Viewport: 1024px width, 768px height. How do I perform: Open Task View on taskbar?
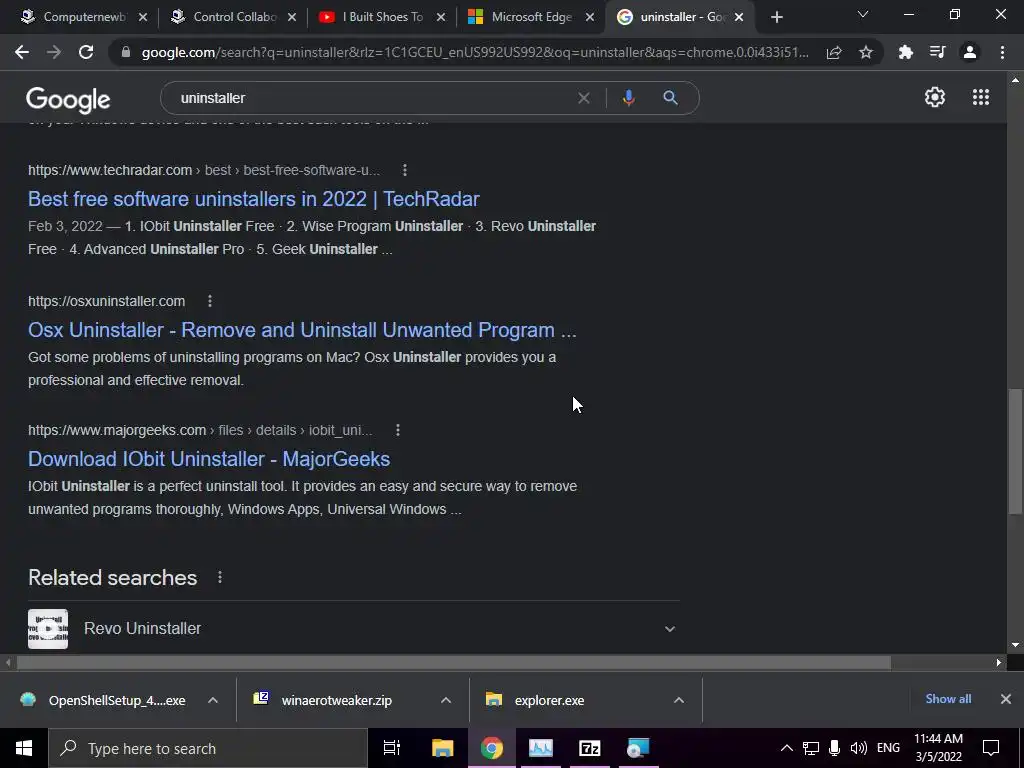pos(391,748)
